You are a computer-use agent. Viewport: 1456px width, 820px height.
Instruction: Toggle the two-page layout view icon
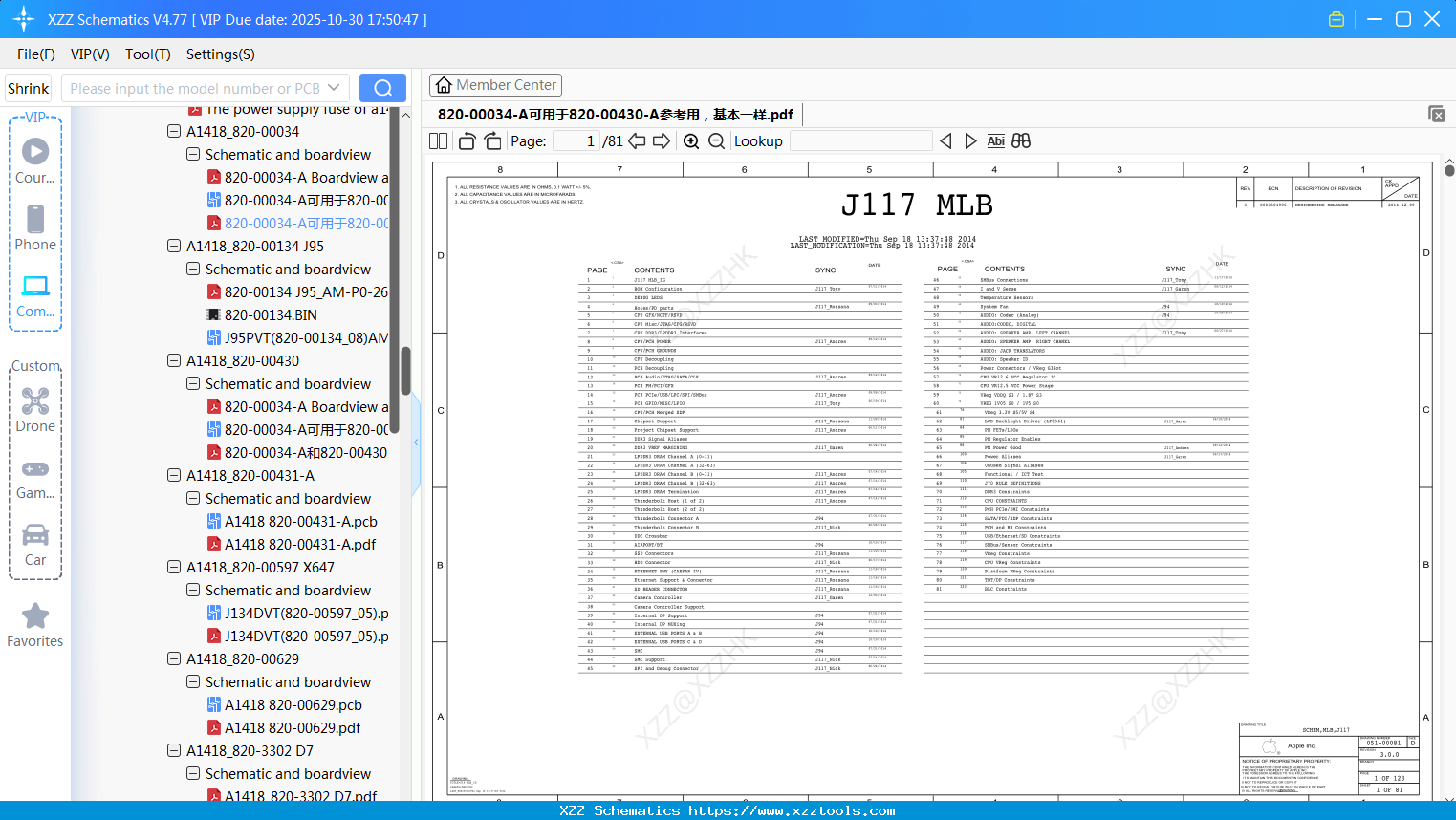(439, 141)
